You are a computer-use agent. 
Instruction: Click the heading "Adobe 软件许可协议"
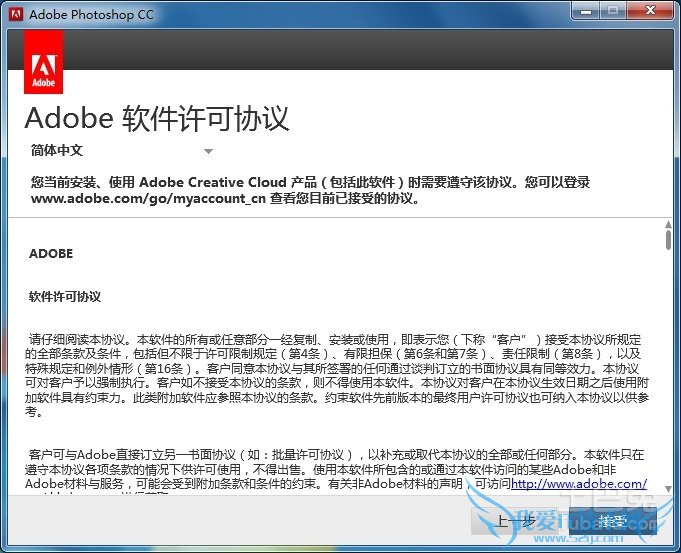[x=157, y=118]
